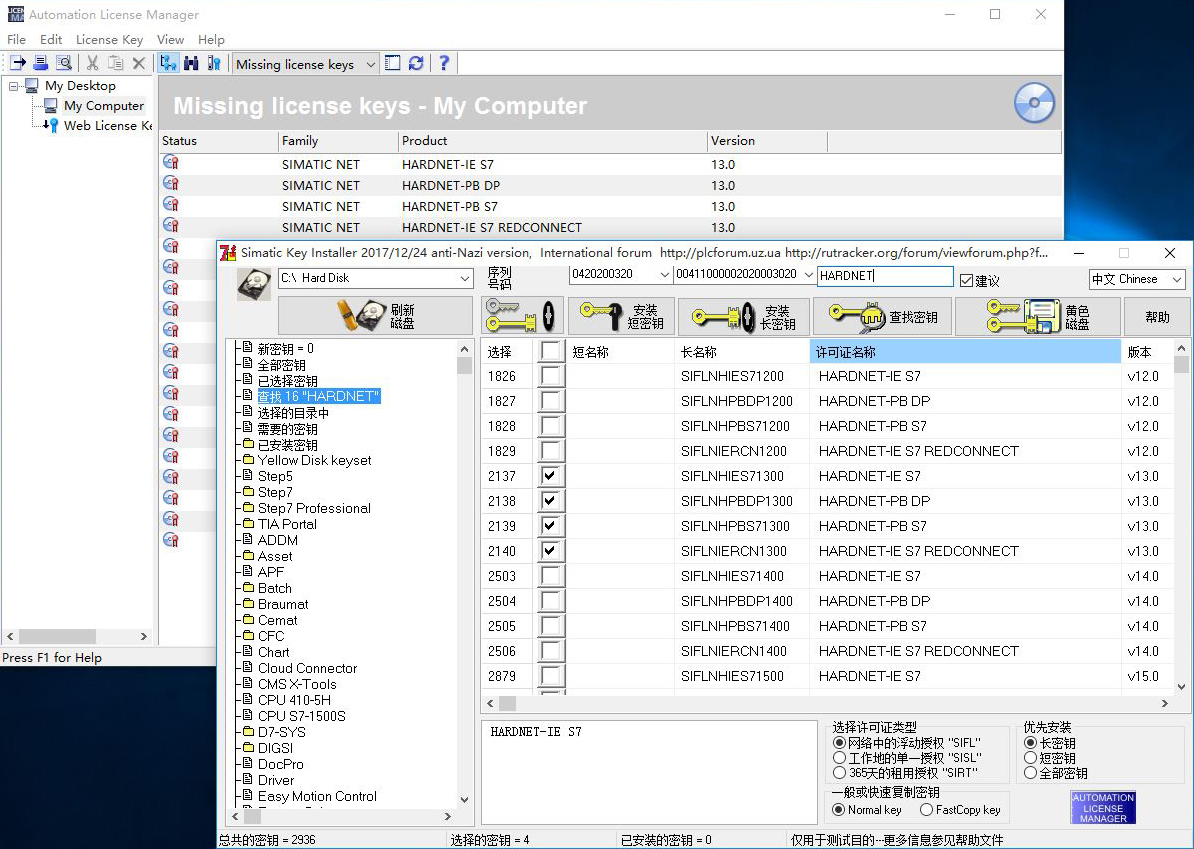
Task: Click the layout panel view icon
Action: coord(393,63)
